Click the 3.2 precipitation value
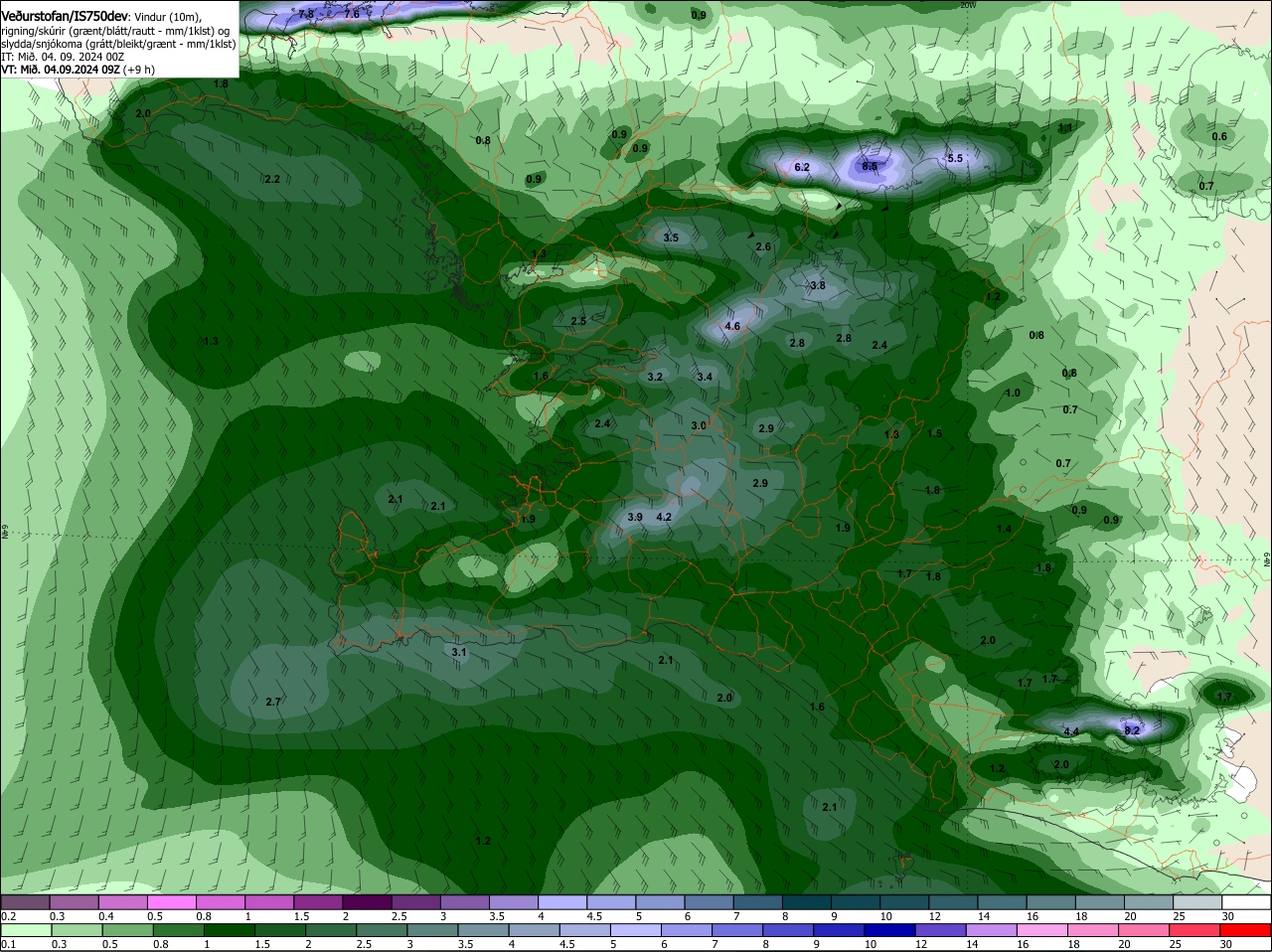This screenshot has width=1272, height=952. [x=655, y=377]
